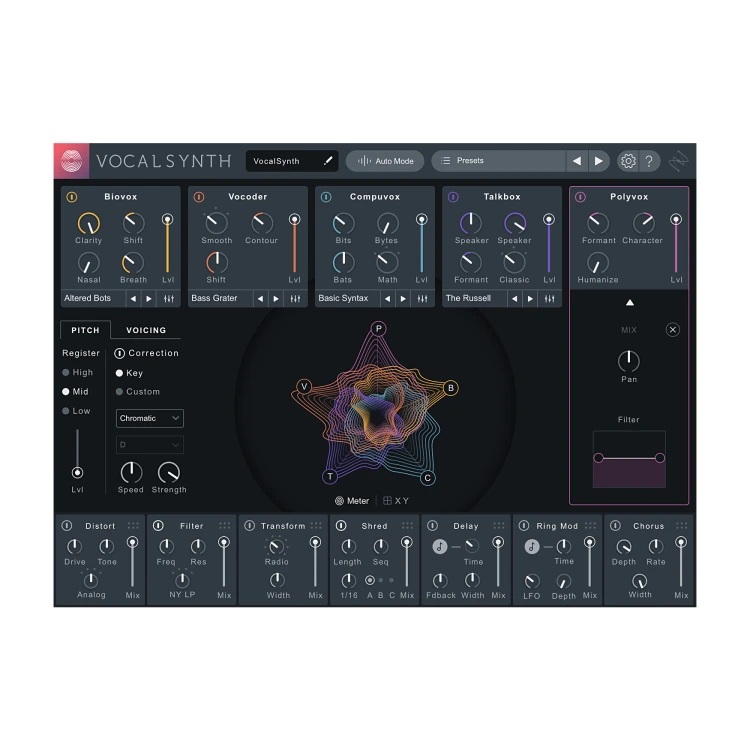This screenshot has width=750, height=750.
Task: Select previous Biovox preset from Altered Bots
Action: tap(133, 298)
